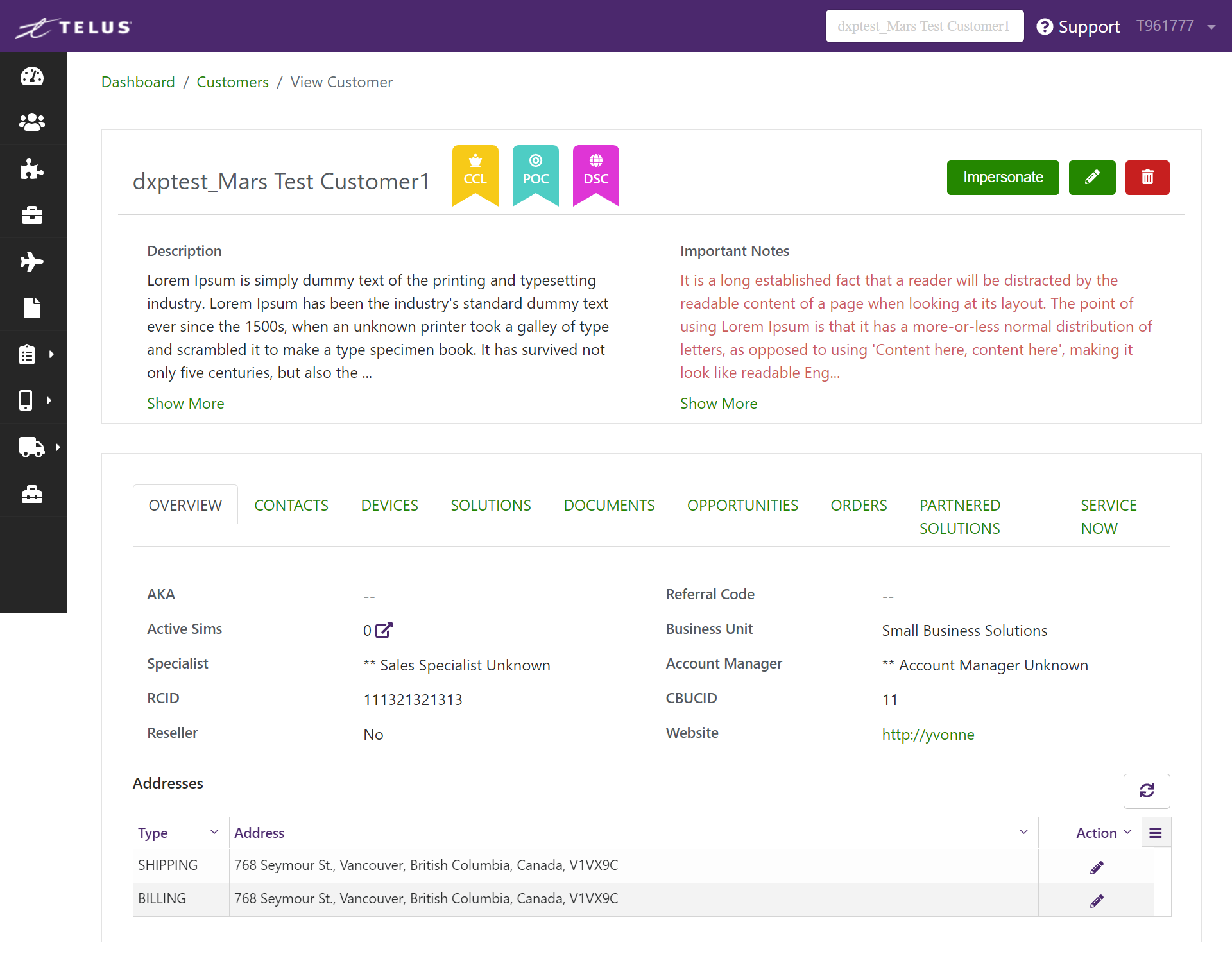
Task: Open the Address column dropdown chevron
Action: coord(1023,832)
